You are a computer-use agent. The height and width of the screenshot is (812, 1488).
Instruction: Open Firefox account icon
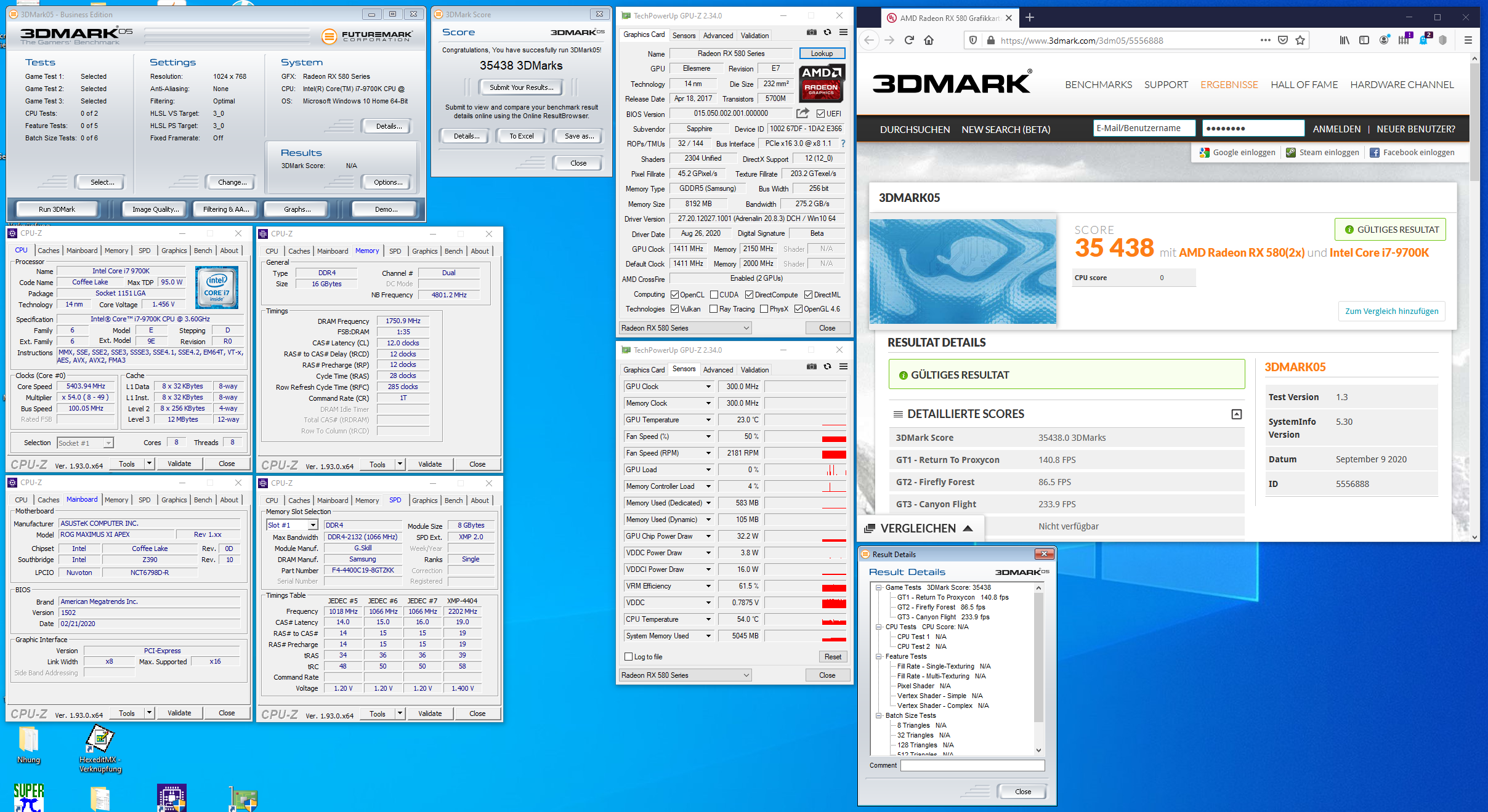[1384, 41]
